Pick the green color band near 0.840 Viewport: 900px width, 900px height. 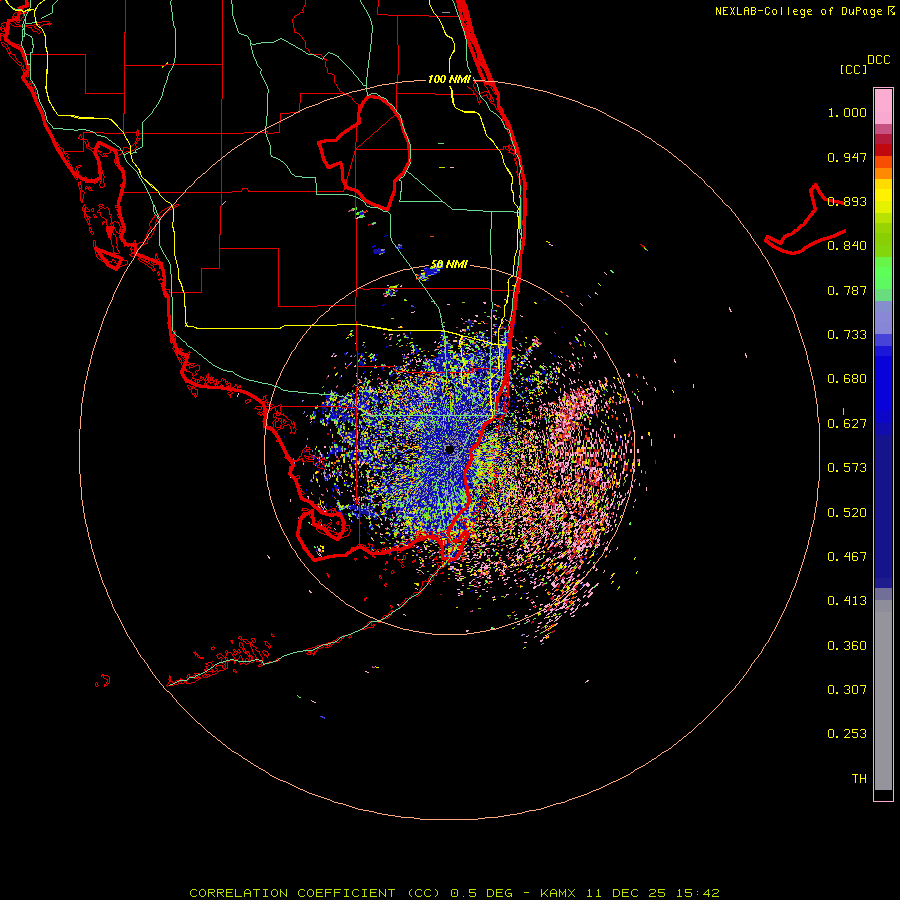[x=883, y=240]
